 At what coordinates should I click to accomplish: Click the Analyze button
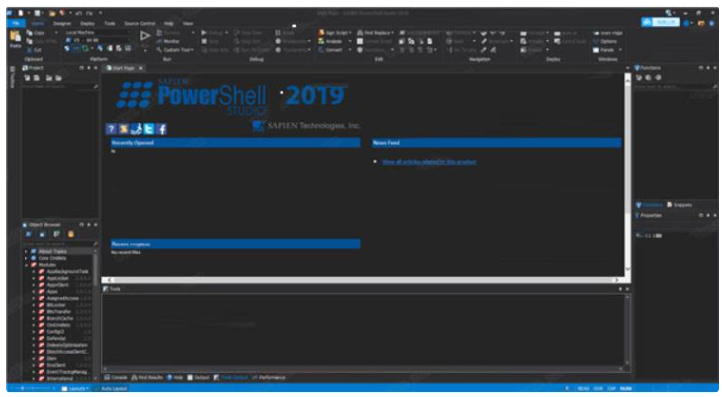(x=331, y=41)
